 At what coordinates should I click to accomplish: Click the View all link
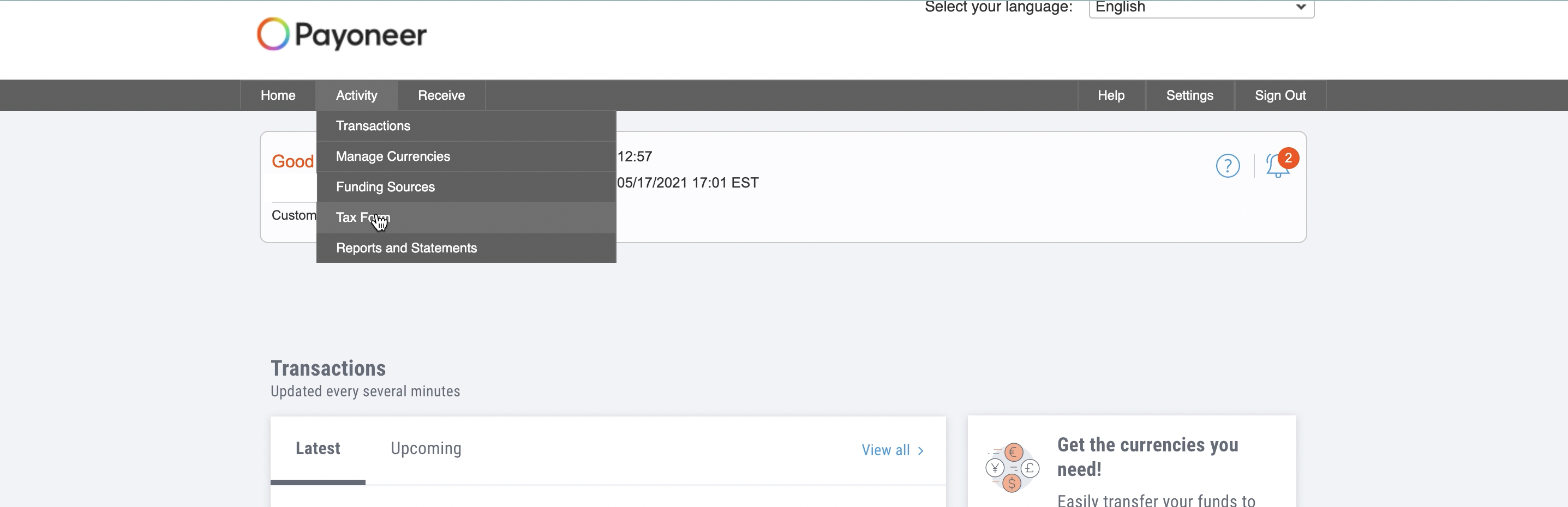(x=885, y=450)
